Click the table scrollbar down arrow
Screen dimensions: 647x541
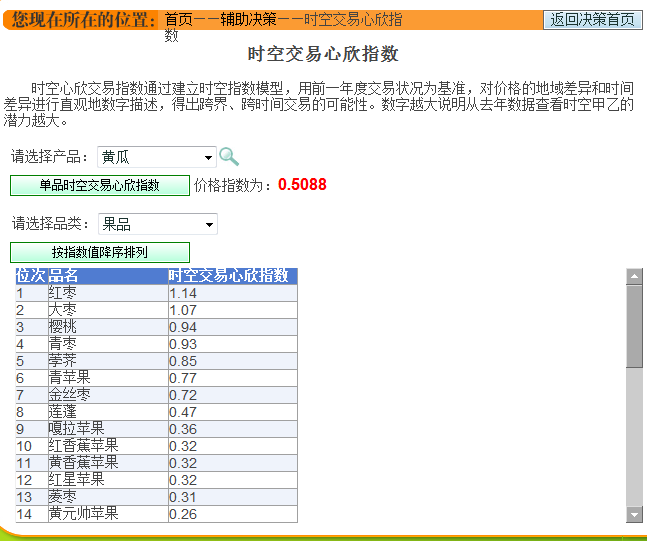click(x=634, y=514)
